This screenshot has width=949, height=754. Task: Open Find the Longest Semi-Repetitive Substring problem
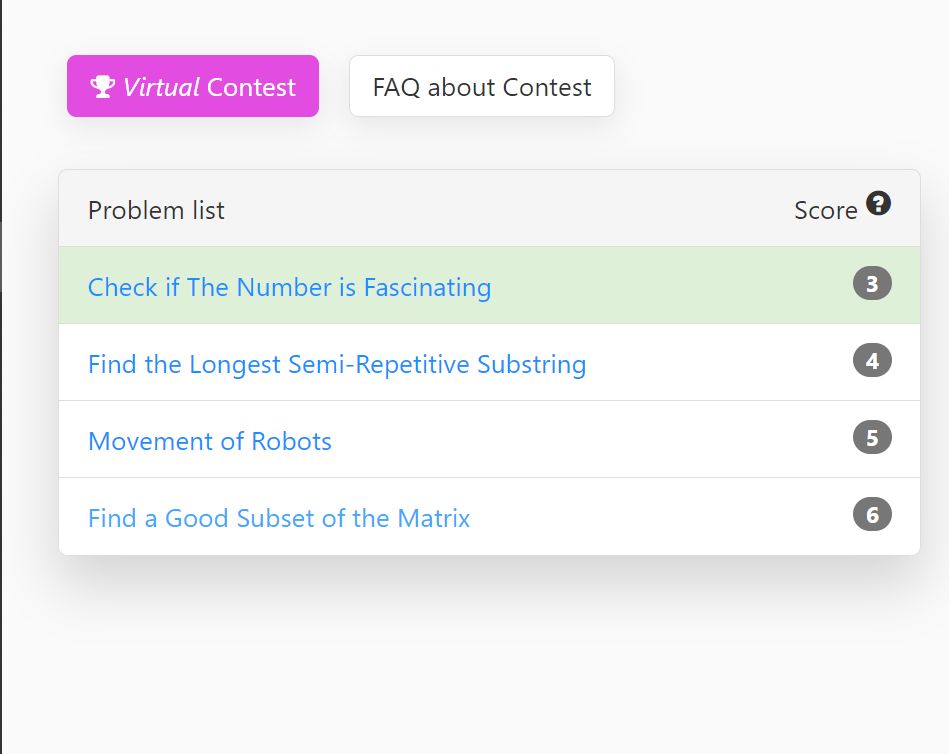pos(337,364)
